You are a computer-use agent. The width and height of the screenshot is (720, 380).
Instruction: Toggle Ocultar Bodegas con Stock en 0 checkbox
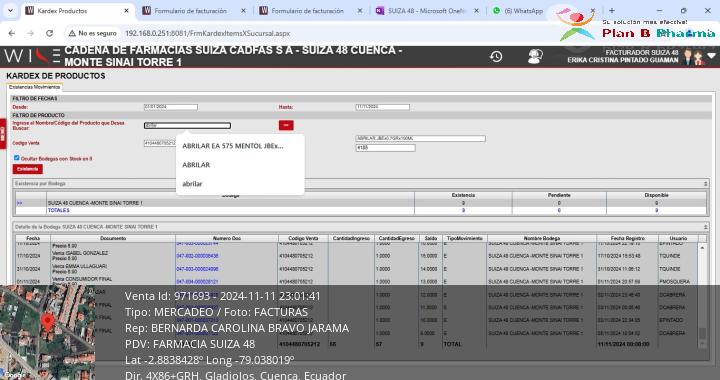pos(17,158)
